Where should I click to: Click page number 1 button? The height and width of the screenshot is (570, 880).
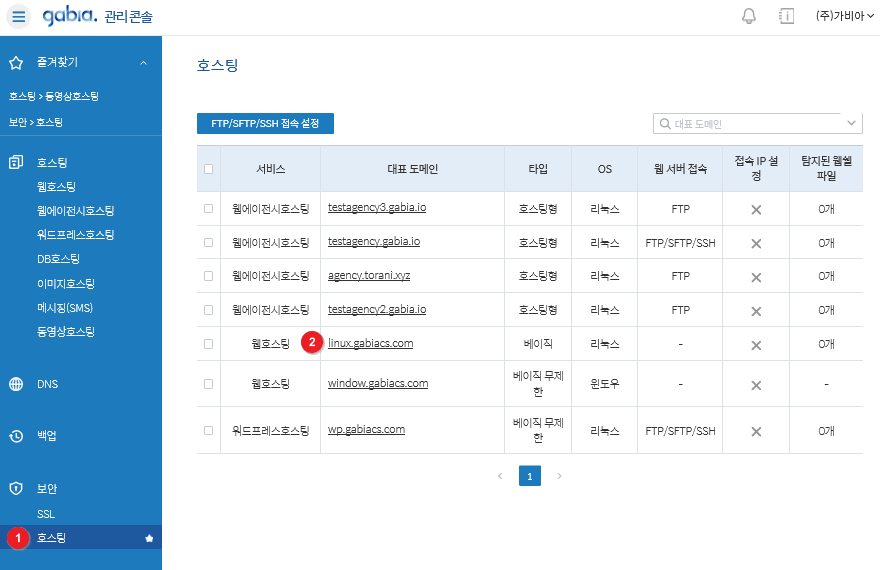tap(530, 476)
